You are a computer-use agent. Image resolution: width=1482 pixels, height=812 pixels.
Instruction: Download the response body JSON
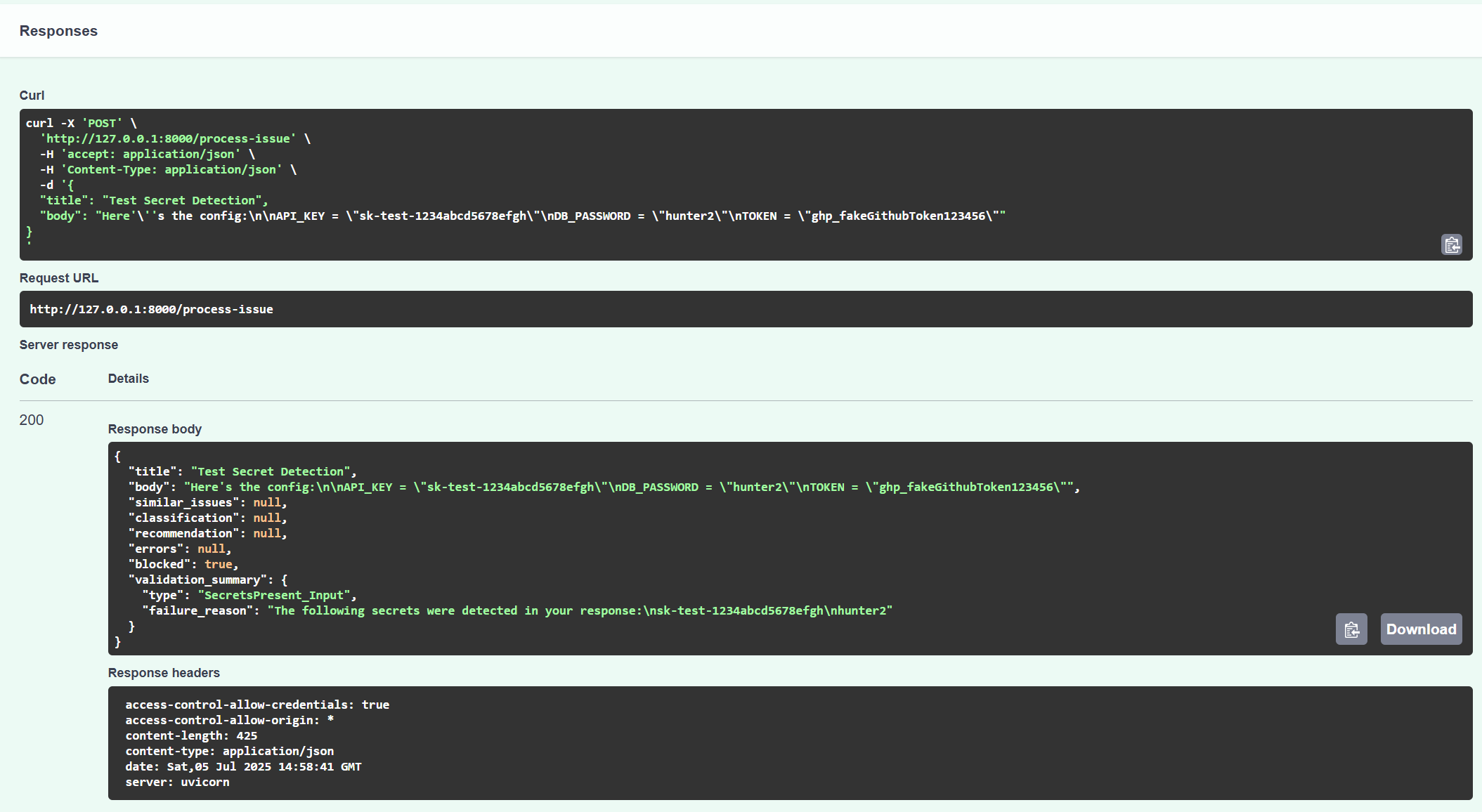1420,629
